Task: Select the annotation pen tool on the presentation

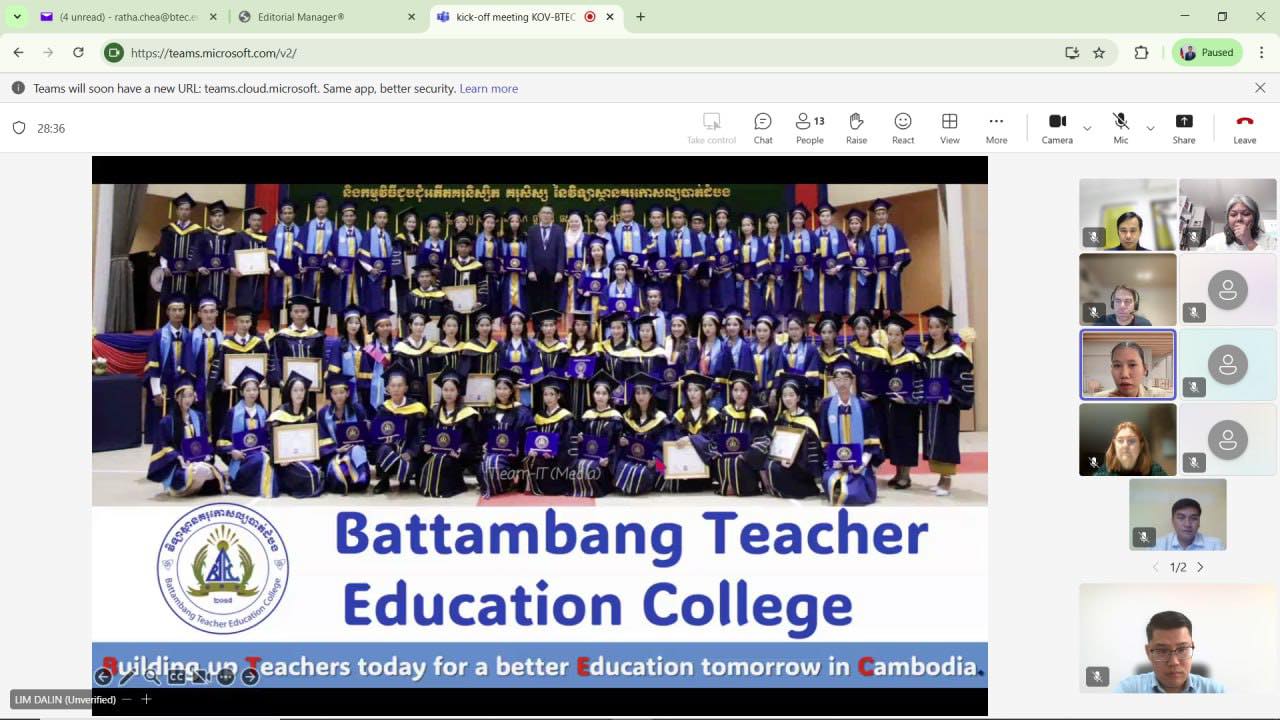Action: 127,676
